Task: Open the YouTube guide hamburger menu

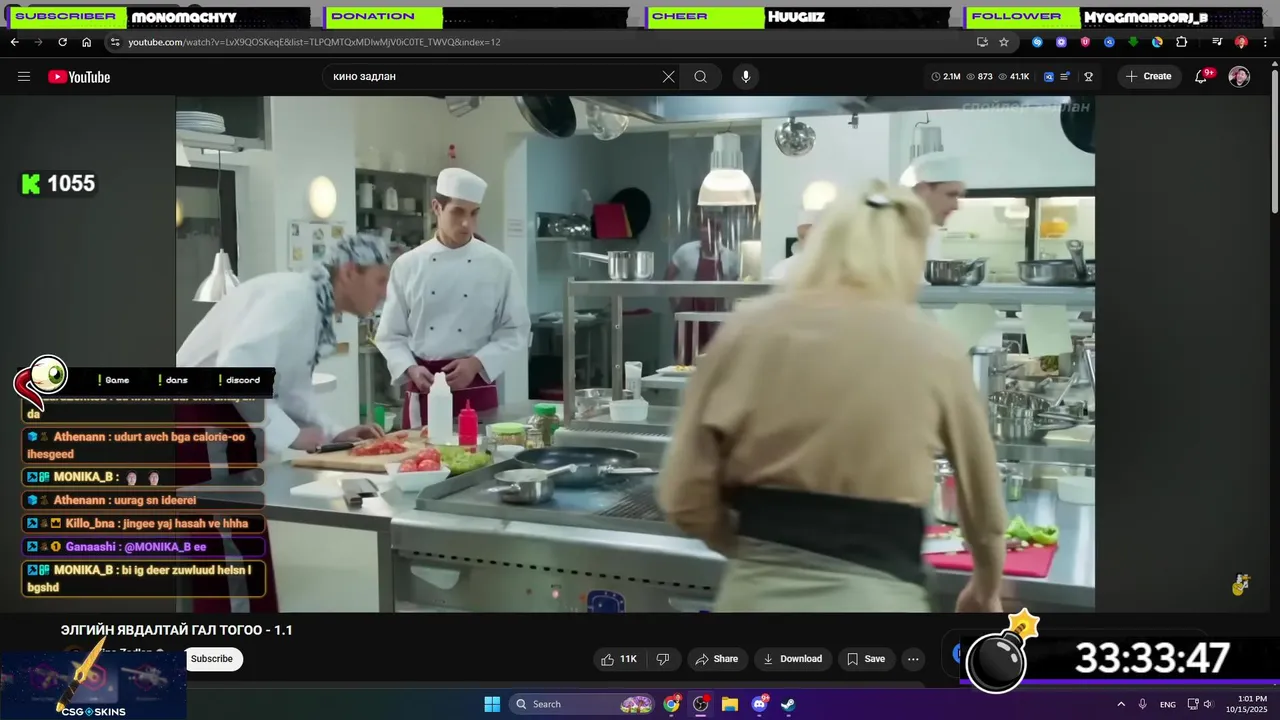Action: [x=24, y=77]
